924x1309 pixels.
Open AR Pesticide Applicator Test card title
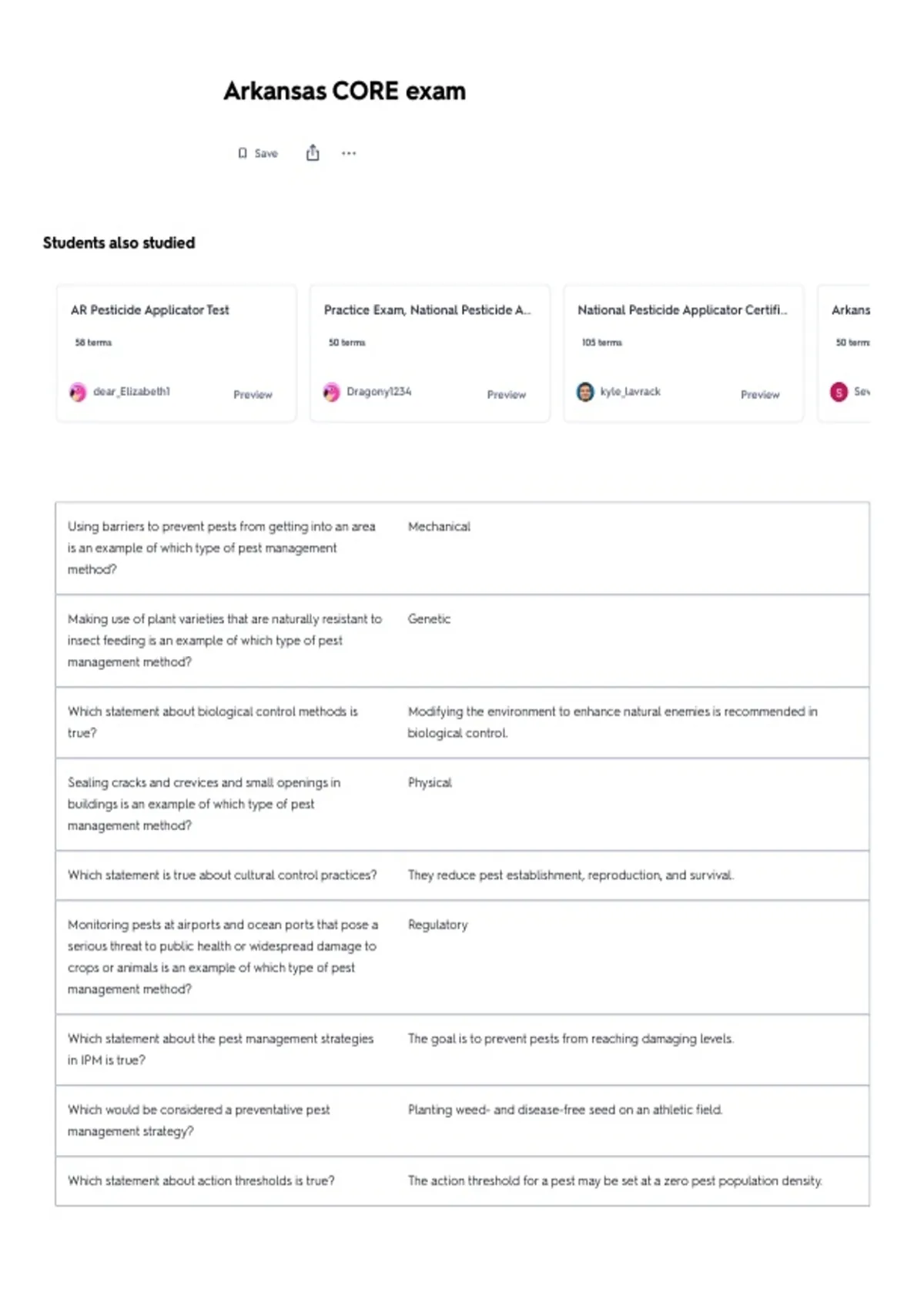[x=149, y=310]
